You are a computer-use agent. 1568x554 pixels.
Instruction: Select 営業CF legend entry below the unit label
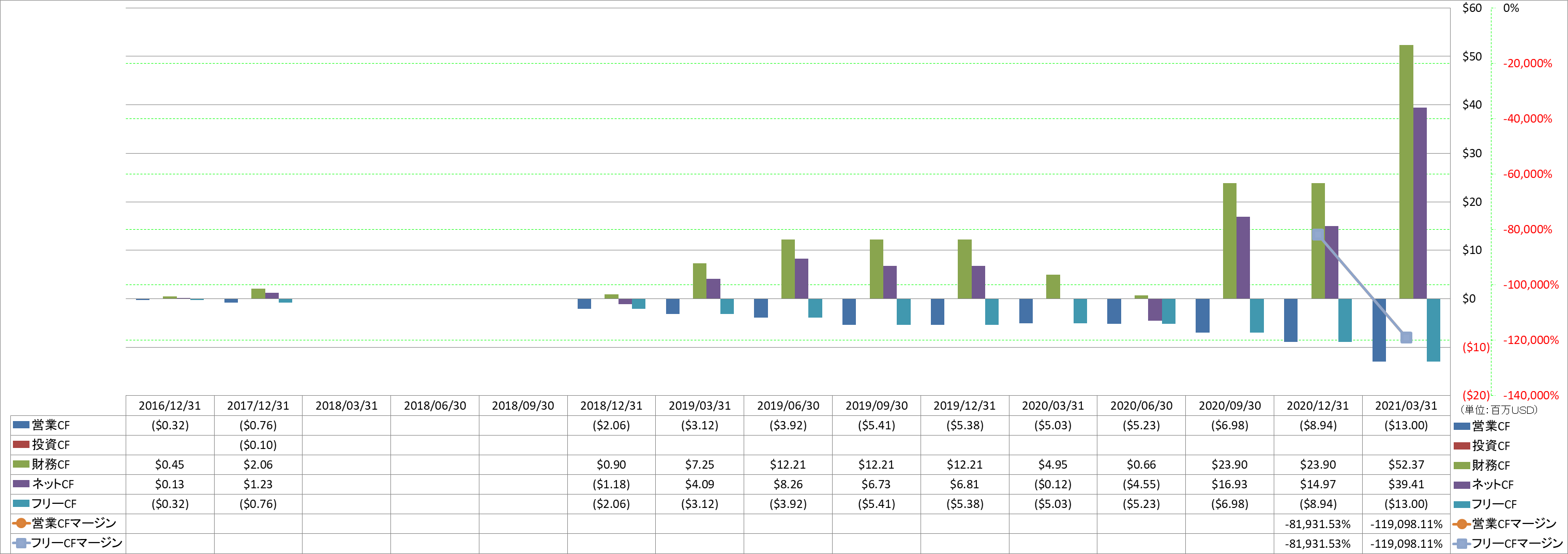pos(1482,426)
